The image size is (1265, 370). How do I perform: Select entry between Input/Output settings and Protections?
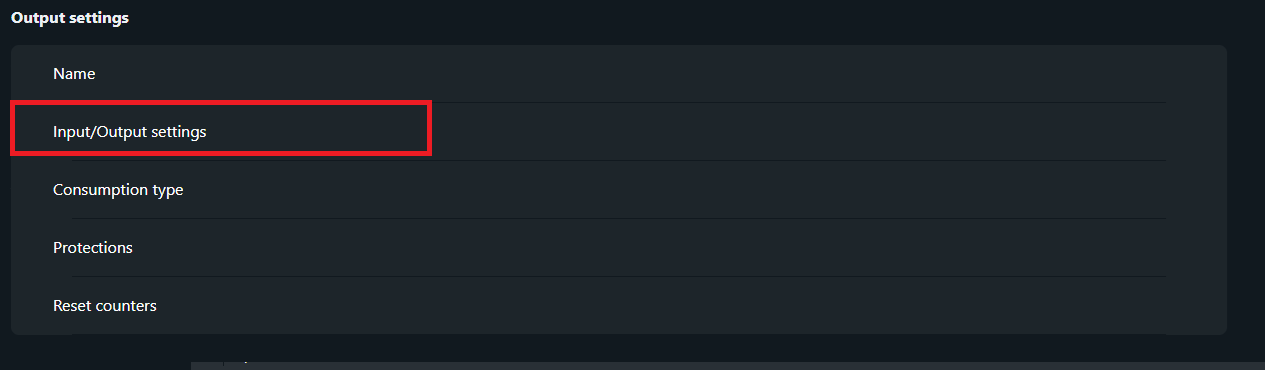tap(618, 190)
